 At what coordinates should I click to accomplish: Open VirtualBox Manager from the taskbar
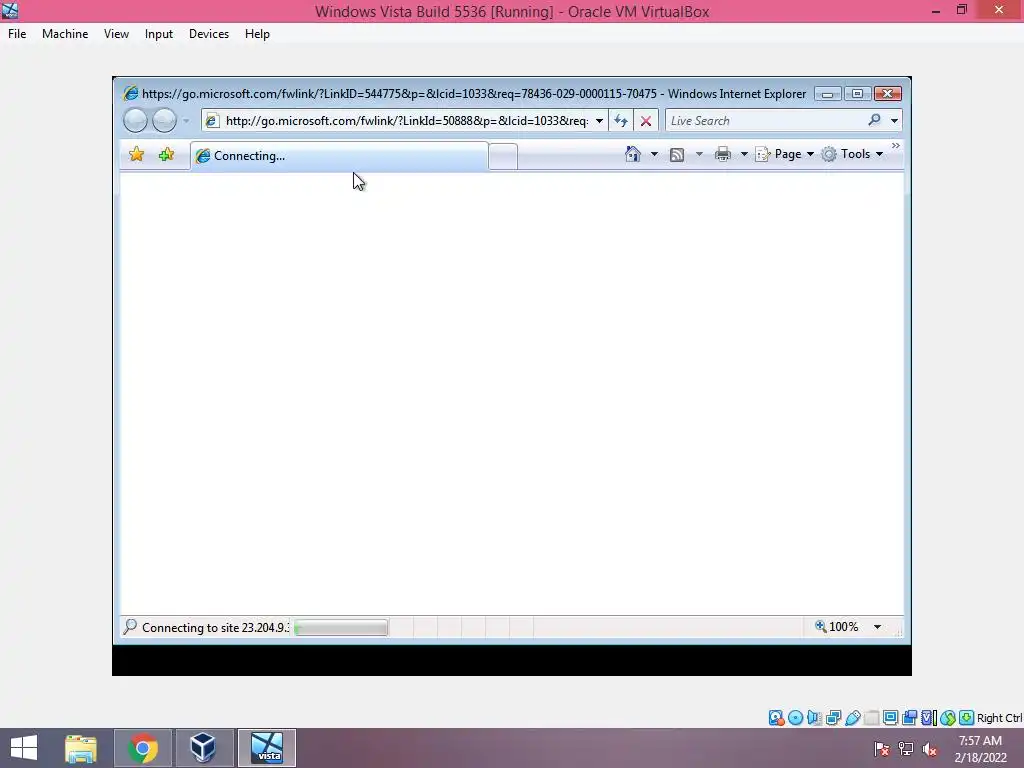203,748
